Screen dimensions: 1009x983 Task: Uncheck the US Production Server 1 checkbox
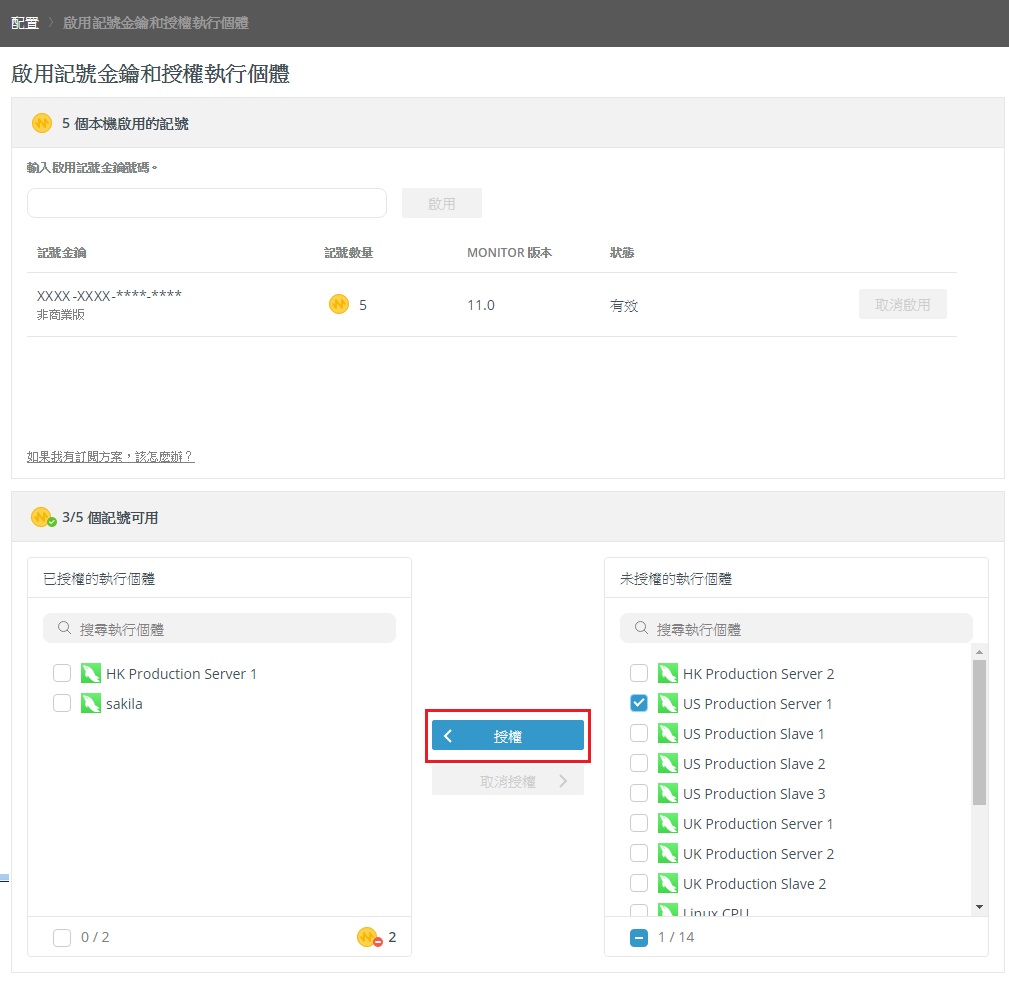coord(639,703)
